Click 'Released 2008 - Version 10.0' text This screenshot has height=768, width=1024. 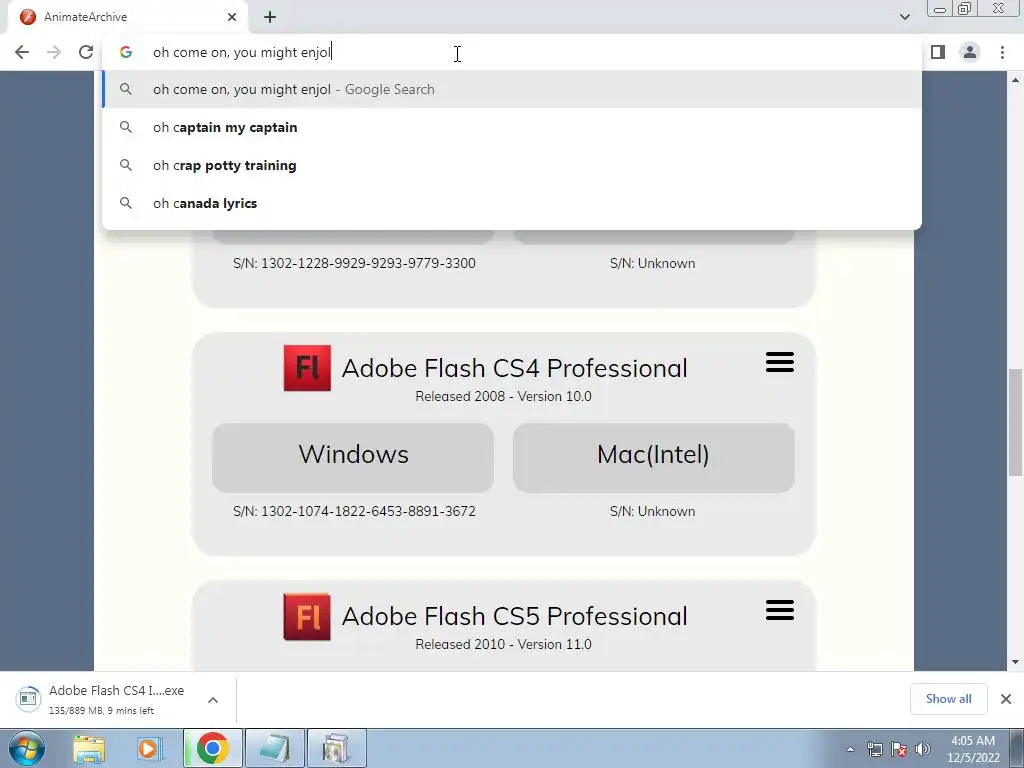(x=504, y=396)
